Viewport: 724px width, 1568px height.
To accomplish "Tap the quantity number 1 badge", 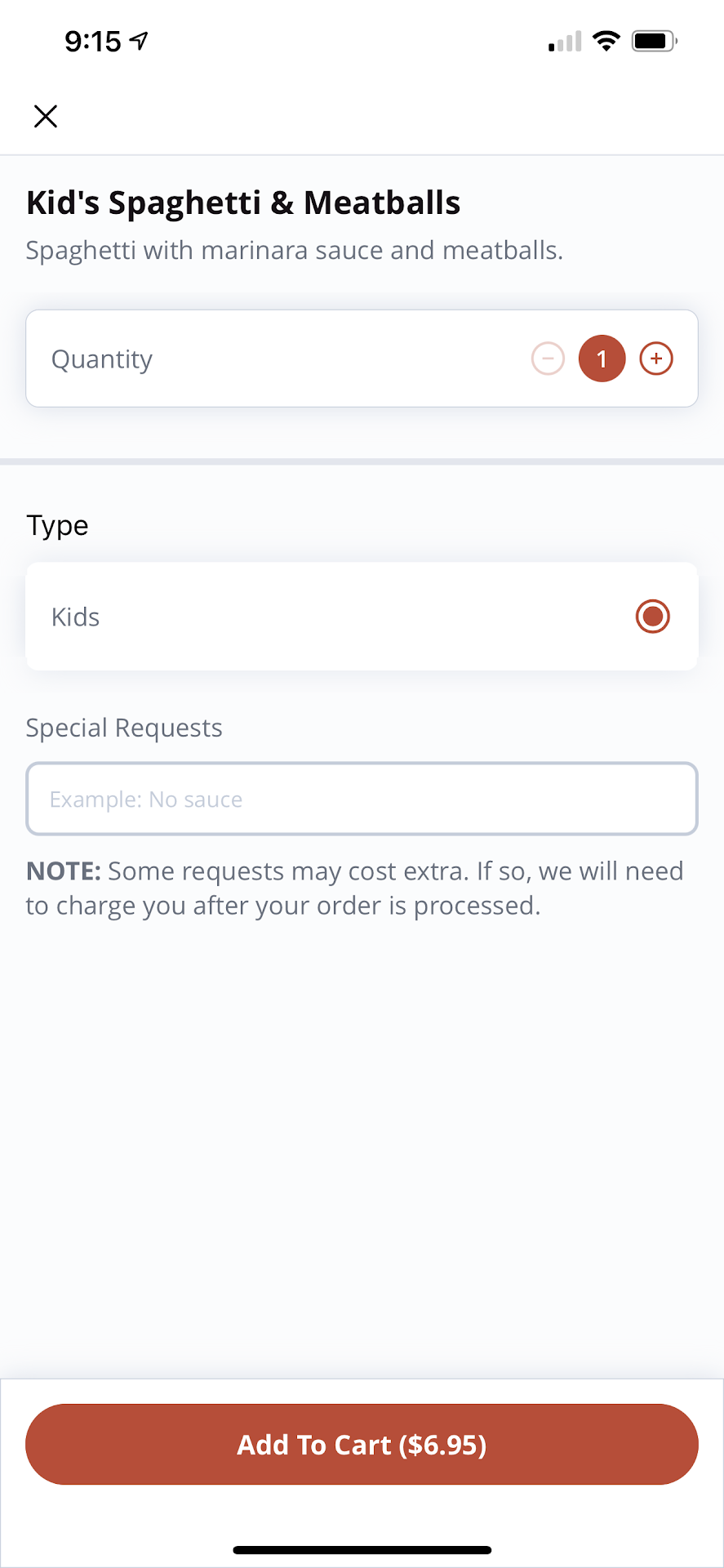I will (602, 359).
